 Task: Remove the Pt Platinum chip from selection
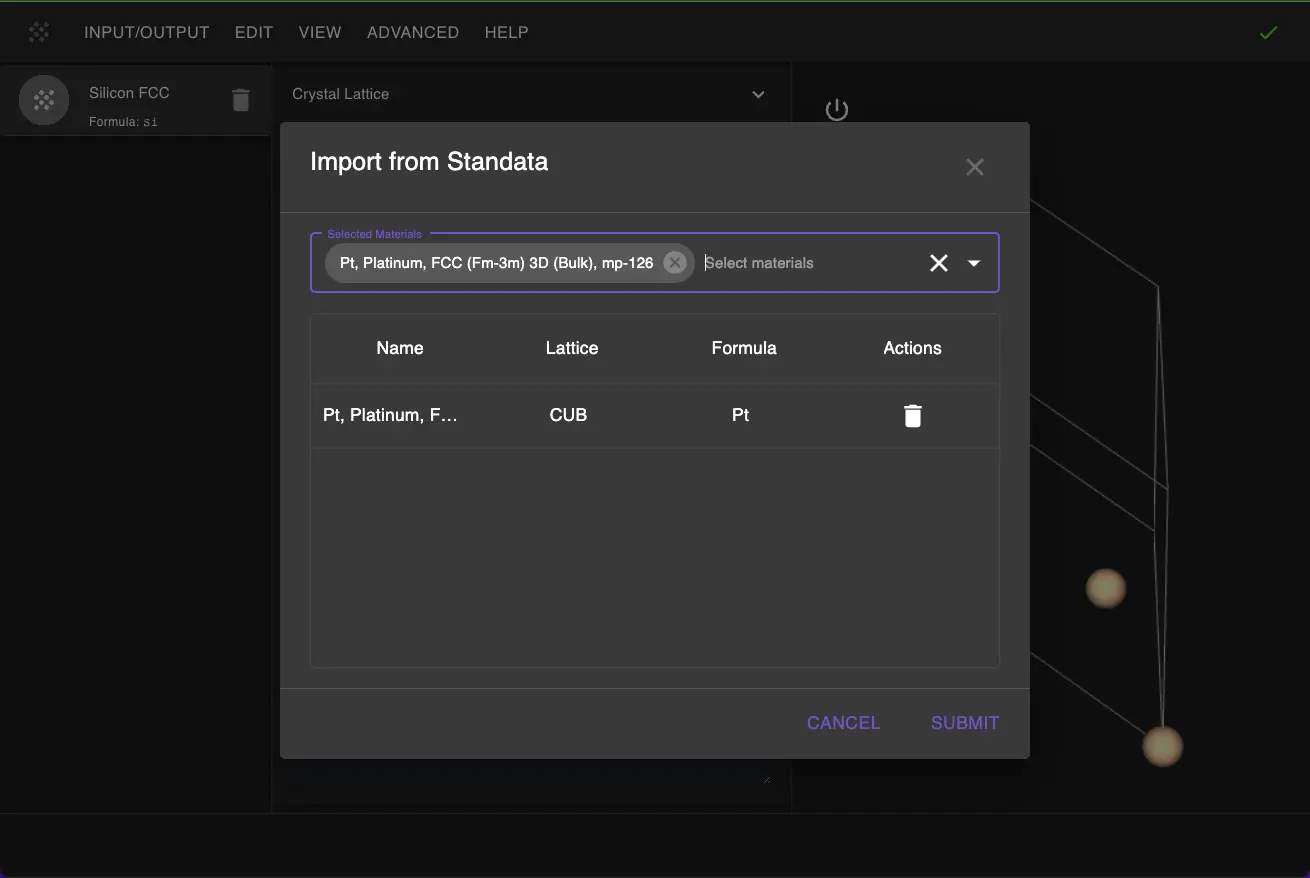[x=675, y=263]
